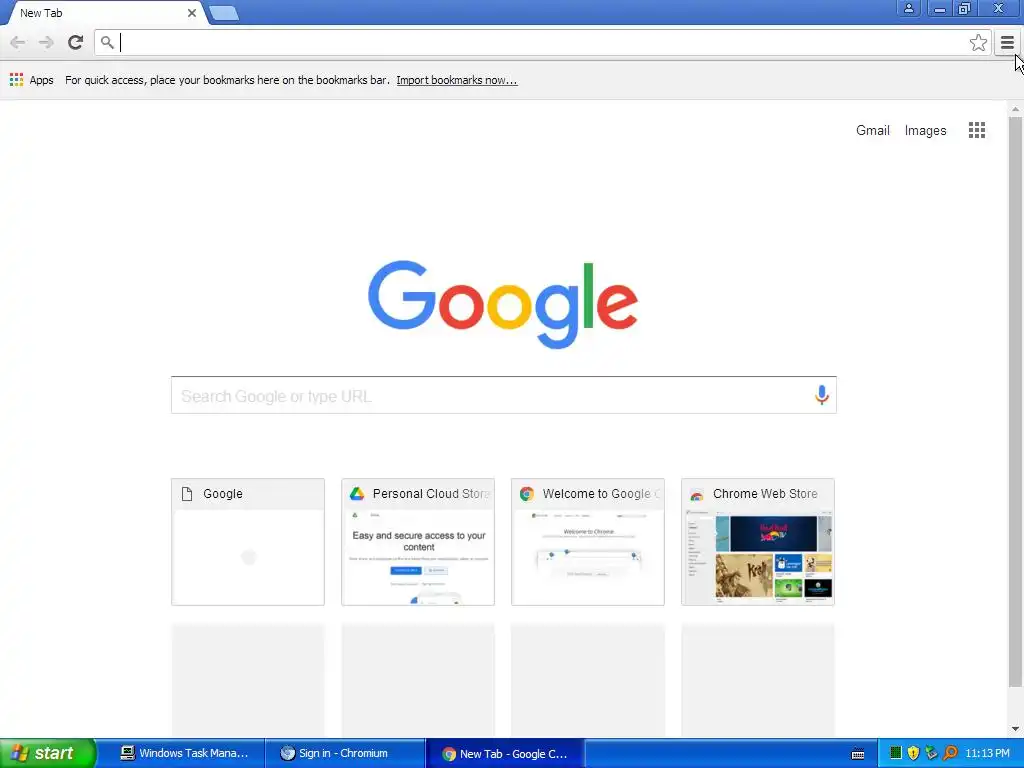The image size is (1024, 768).
Task: Click the tray icon left of the orange magnifier
Action: coord(931,754)
